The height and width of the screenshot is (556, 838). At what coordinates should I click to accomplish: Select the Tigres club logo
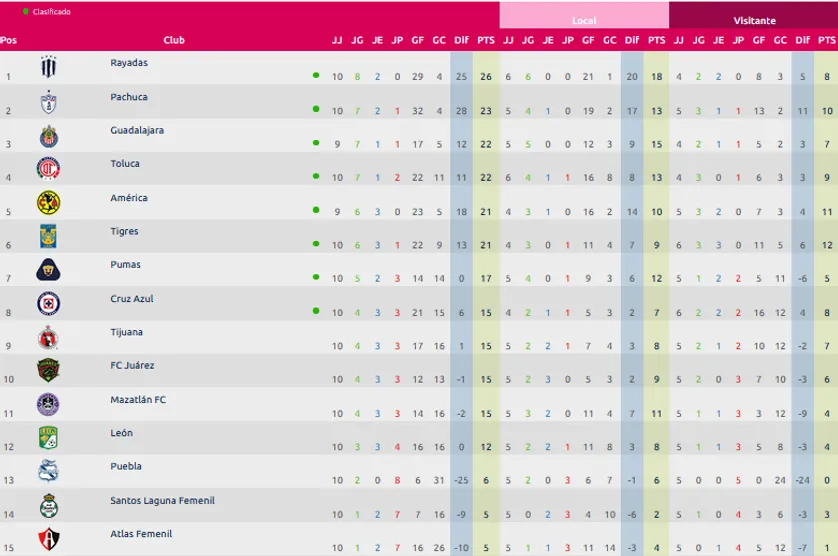48,237
